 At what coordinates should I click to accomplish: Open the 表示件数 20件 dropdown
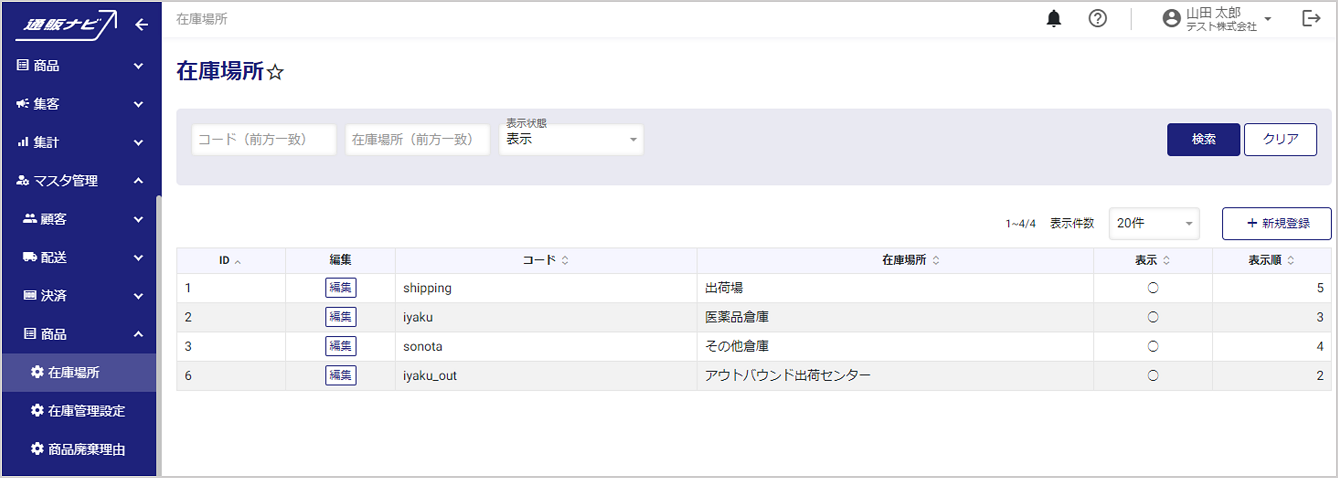pyautogui.click(x=1154, y=224)
